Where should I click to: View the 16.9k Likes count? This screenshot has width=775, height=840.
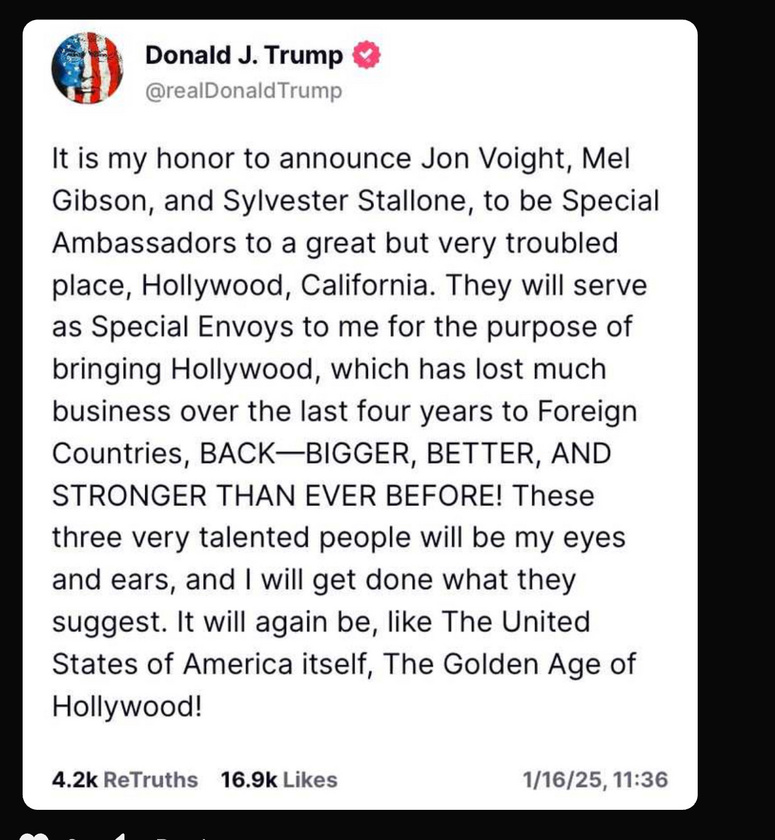coord(279,779)
